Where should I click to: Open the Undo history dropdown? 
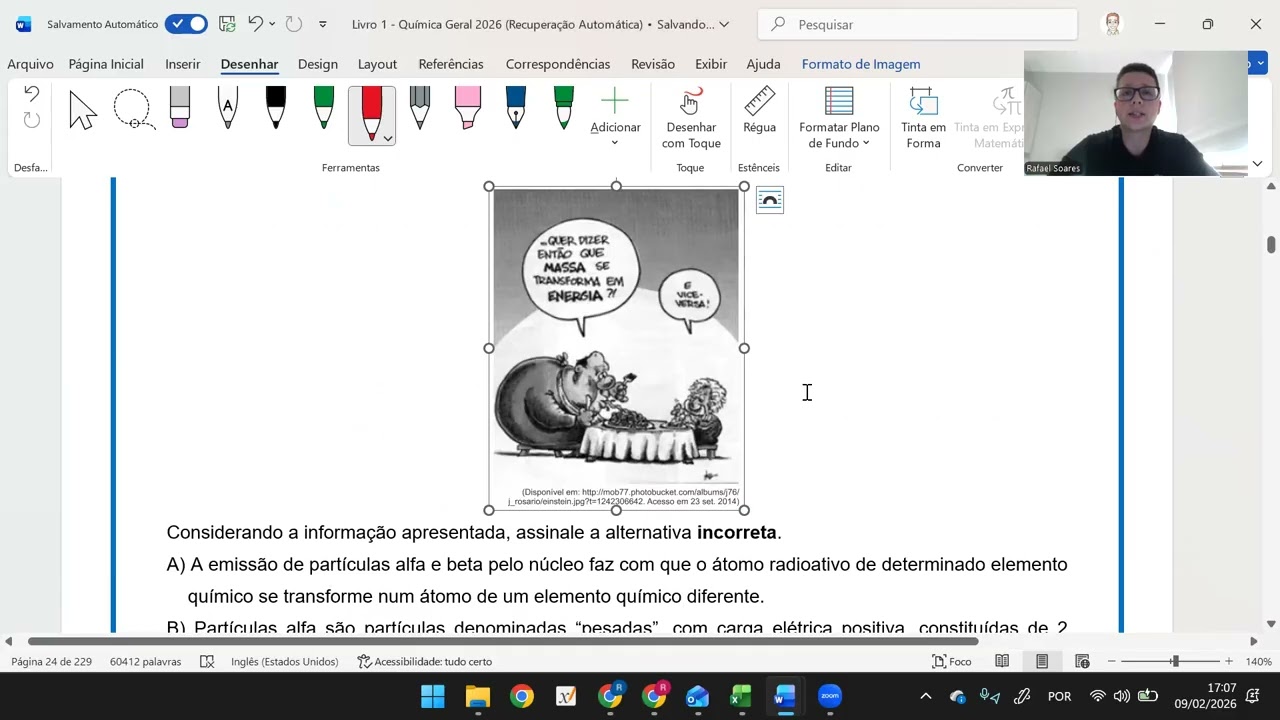click(x=272, y=24)
